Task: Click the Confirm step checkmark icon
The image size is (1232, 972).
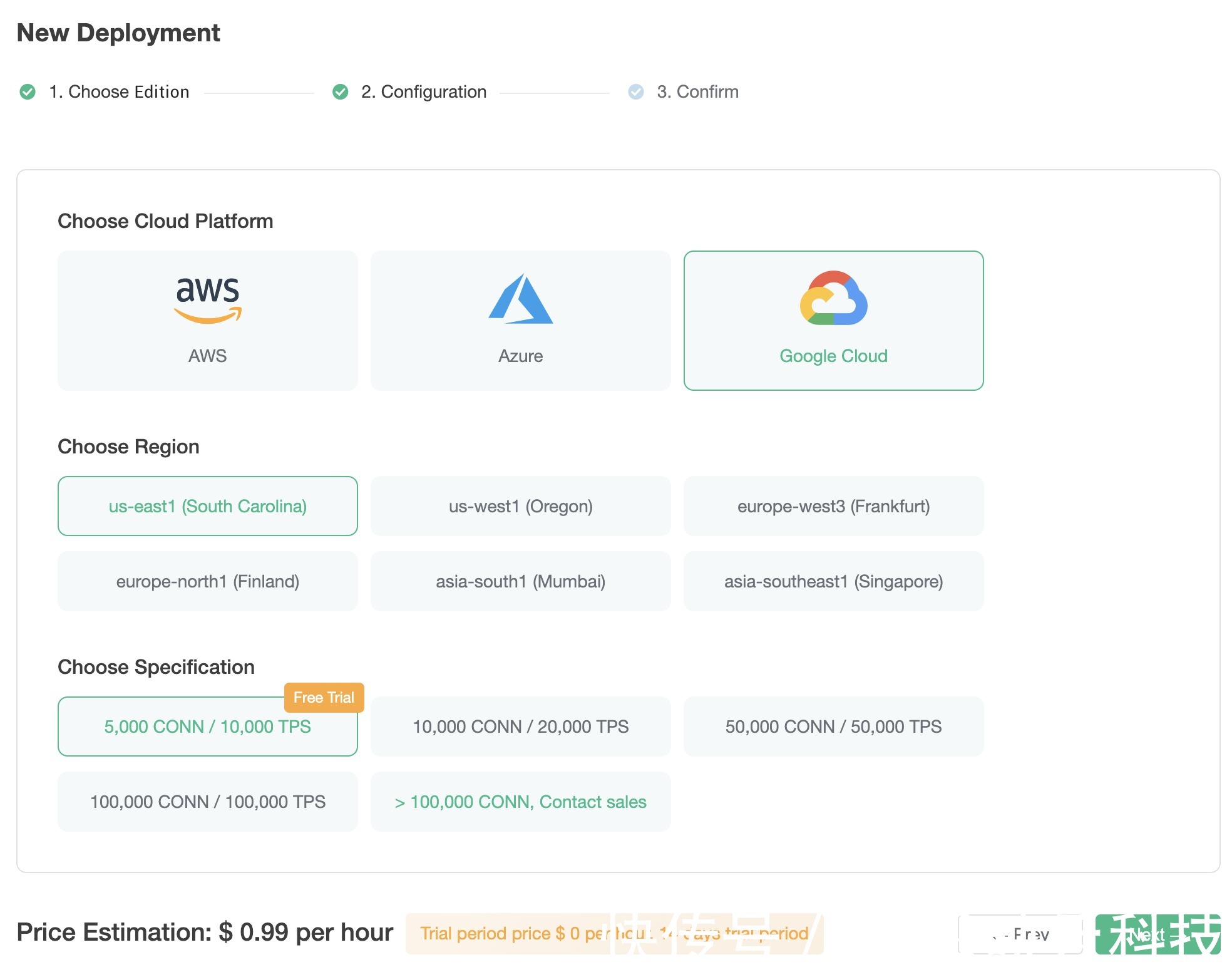Action: (x=635, y=92)
